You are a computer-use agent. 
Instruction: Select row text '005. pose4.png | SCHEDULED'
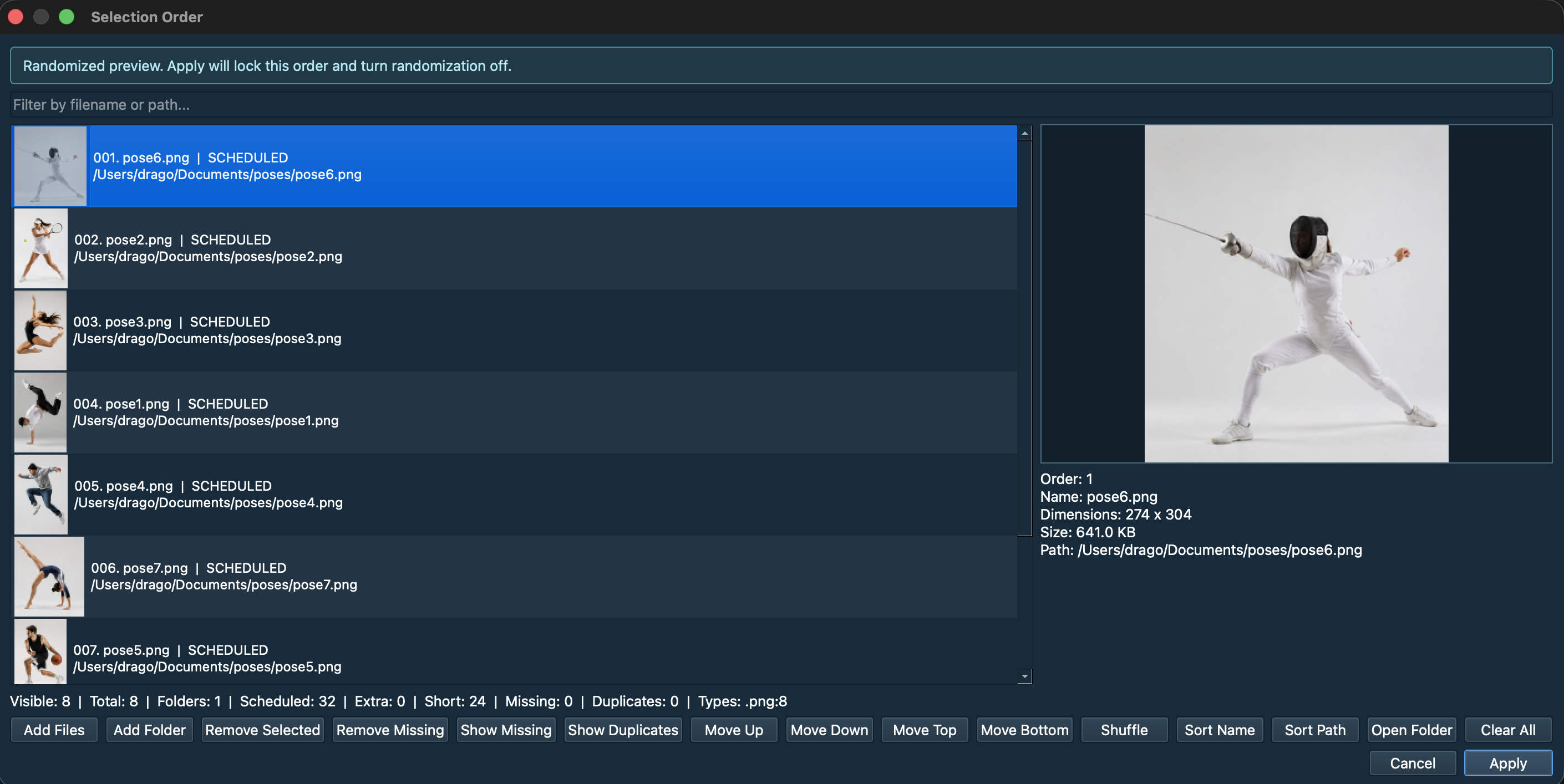[173, 486]
